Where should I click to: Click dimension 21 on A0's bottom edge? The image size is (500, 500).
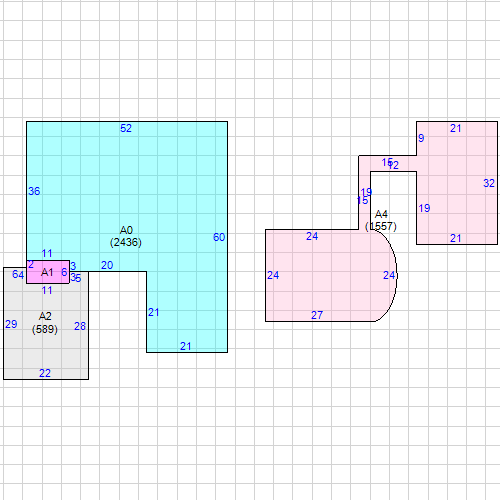[x=186, y=346]
